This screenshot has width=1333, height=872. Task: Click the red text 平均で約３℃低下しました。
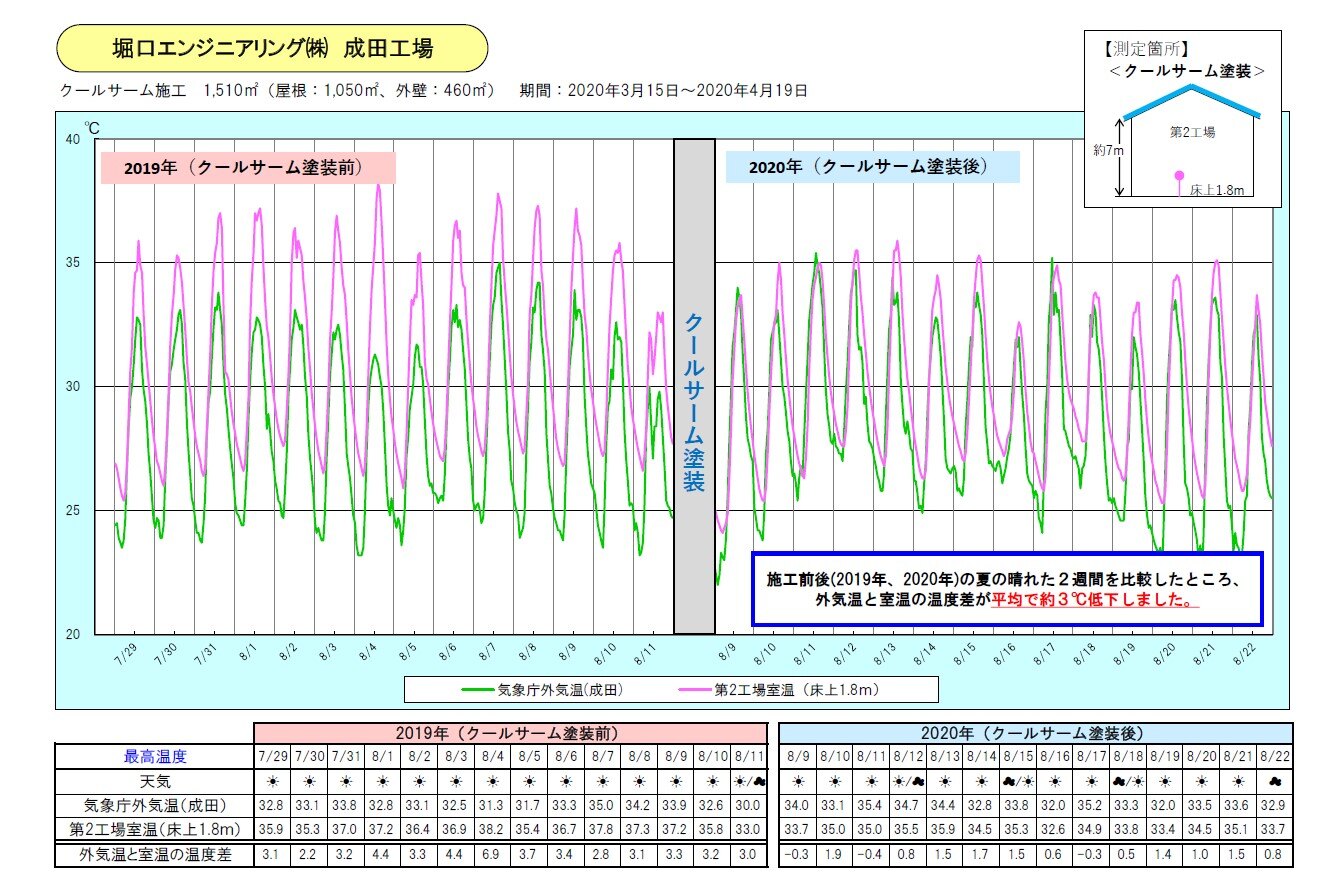[x=1094, y=600]
